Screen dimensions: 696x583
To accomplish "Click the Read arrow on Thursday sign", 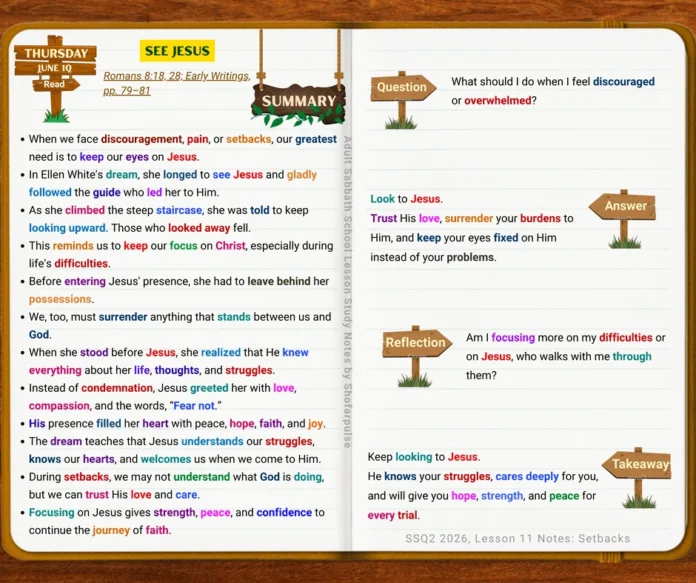I will (x=55, y=84).
